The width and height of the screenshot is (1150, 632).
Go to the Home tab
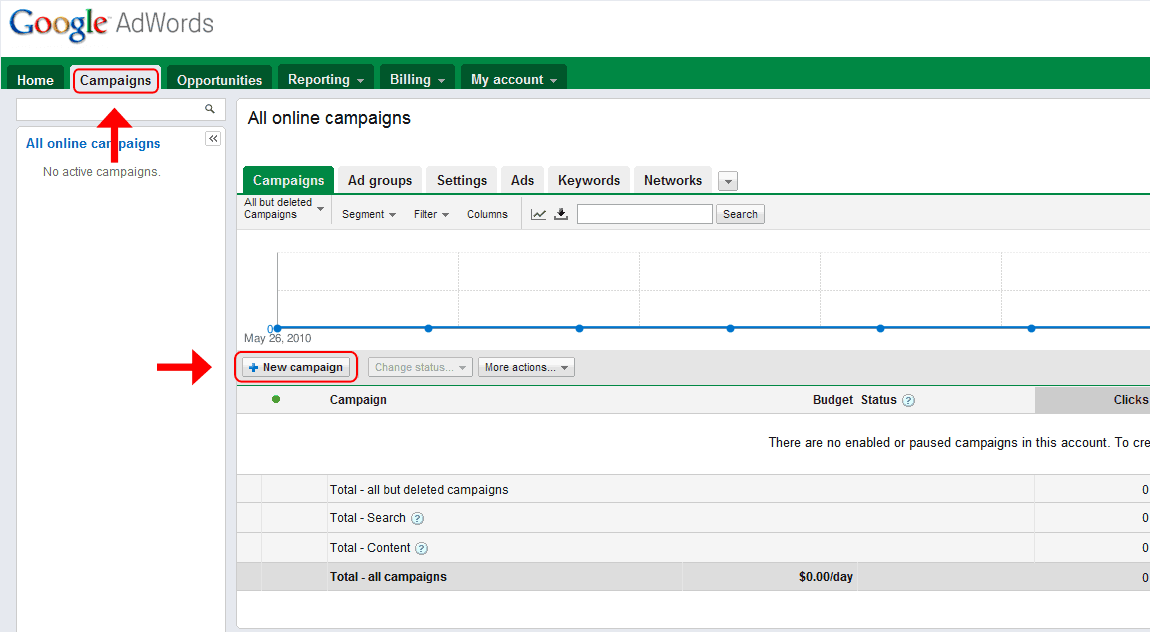[35, 80]
